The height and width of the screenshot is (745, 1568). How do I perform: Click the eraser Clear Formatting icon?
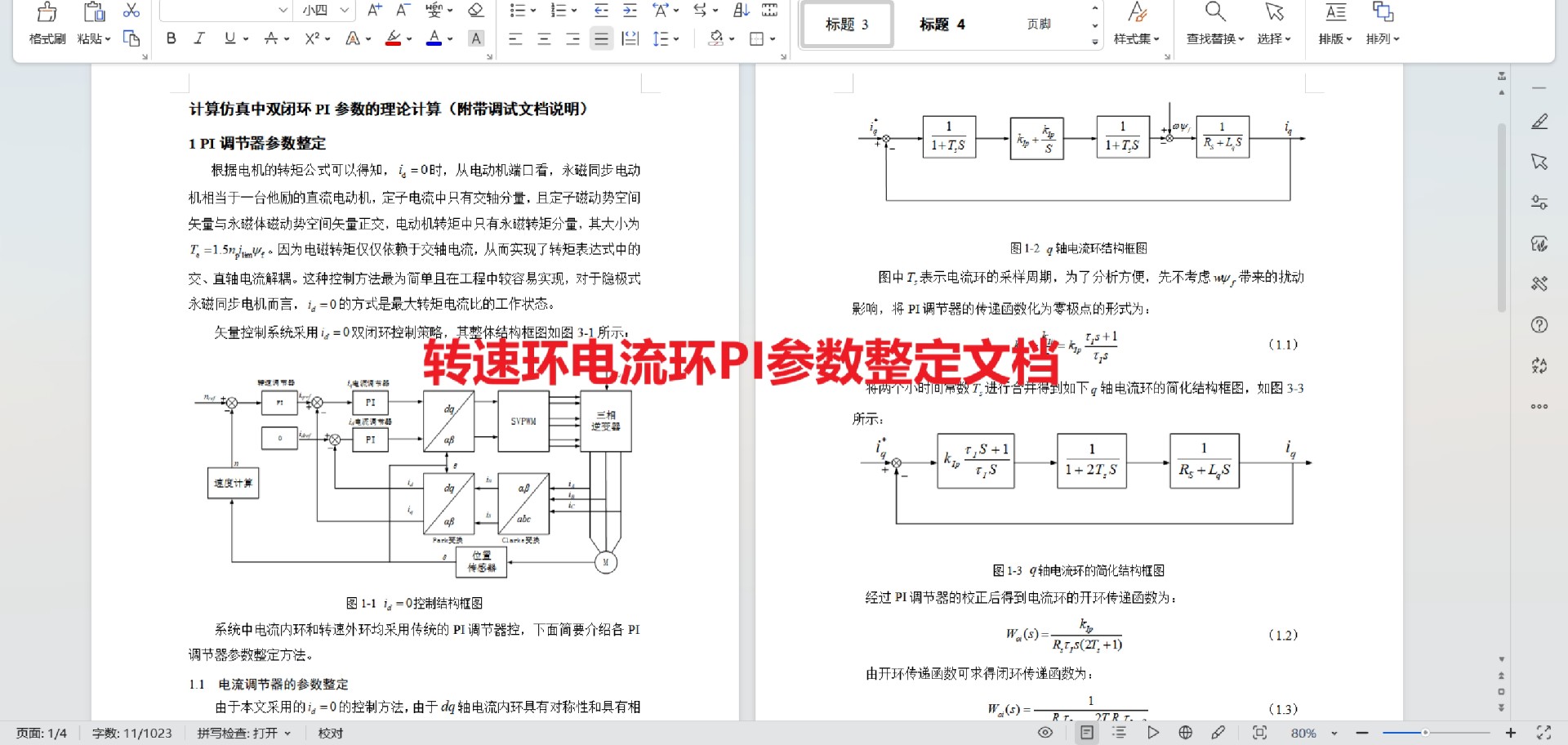click(x=475, y=10)
